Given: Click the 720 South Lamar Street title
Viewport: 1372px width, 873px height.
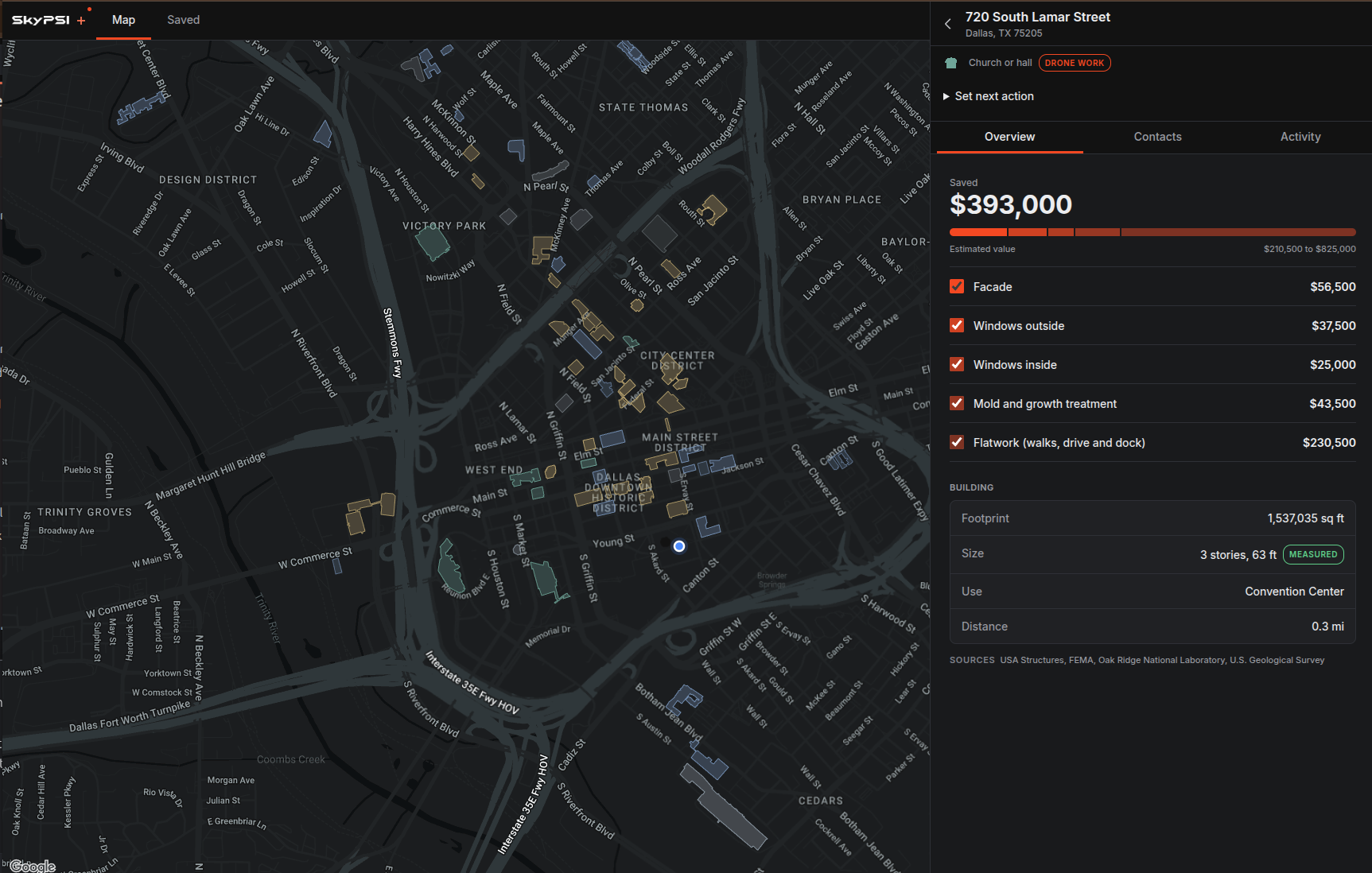Looking at the screenshot, I should coord(1038,17).
